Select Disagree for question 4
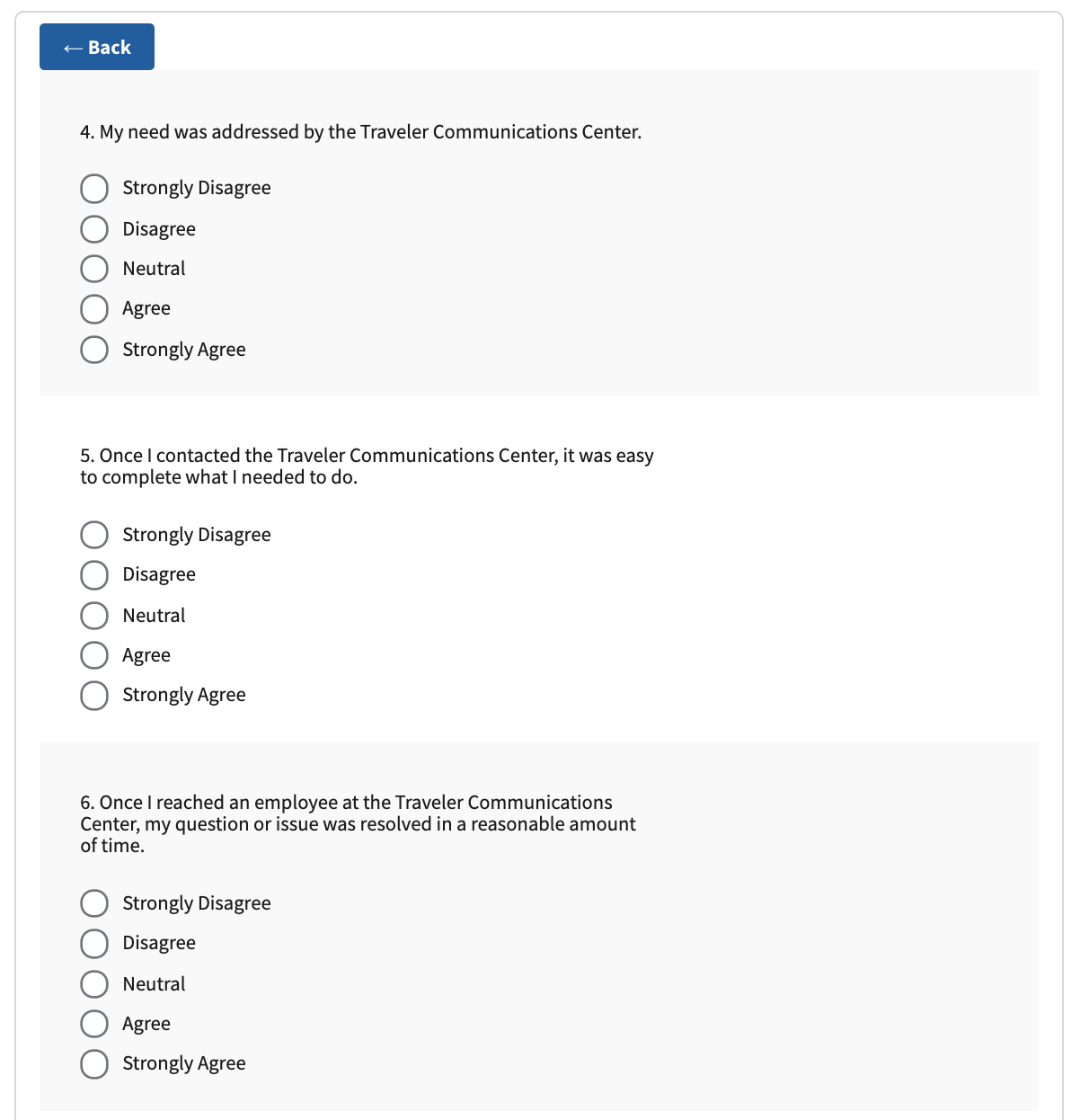1080x1120 pixels. click(94, 229)
